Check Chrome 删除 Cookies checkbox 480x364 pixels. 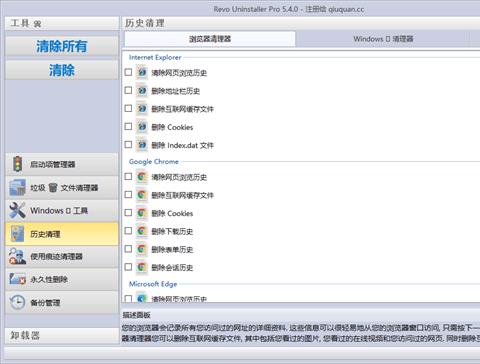128,213
